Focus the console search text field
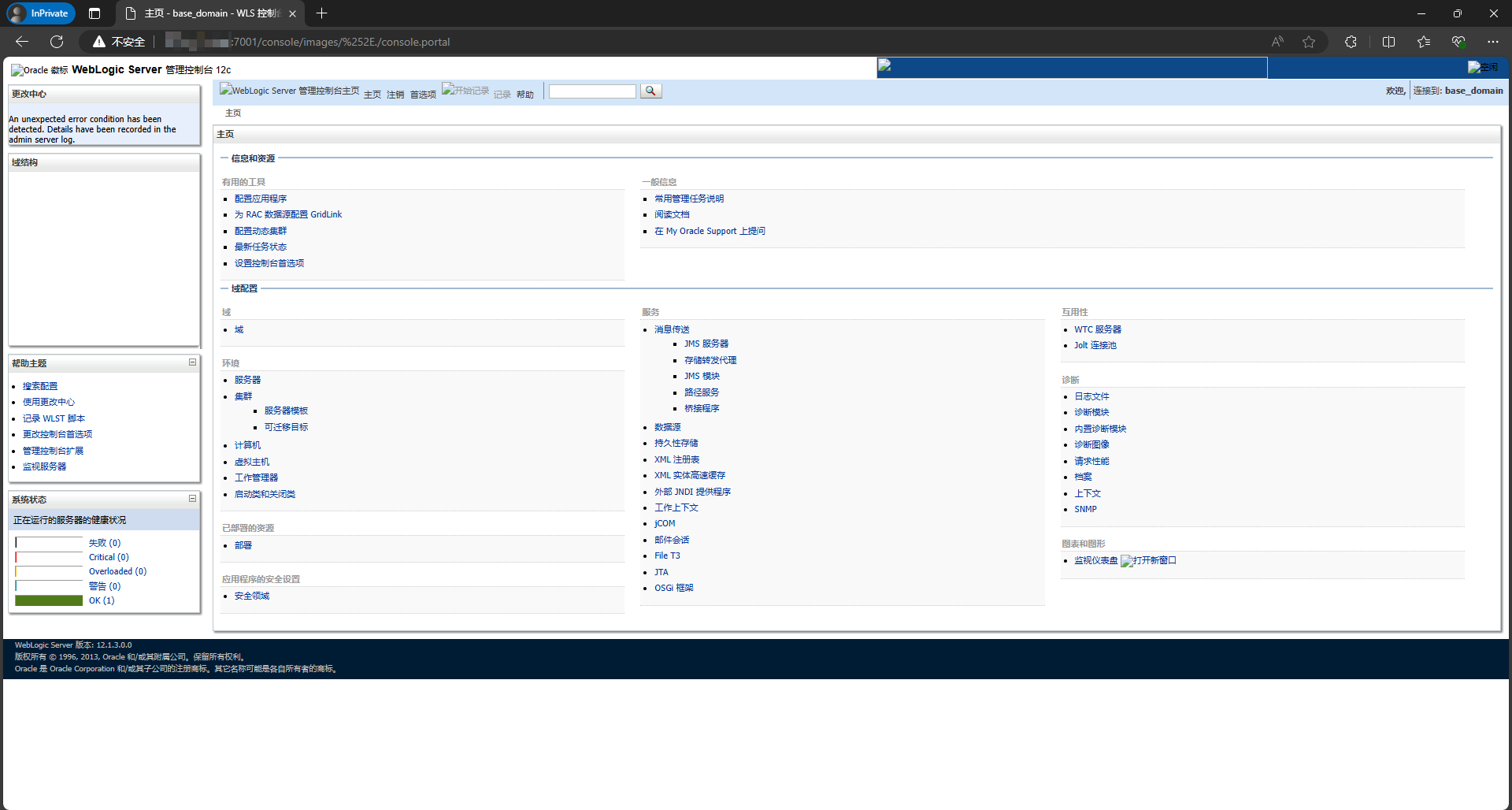This screenshot has height=810, width=1512. coord(592,91)
